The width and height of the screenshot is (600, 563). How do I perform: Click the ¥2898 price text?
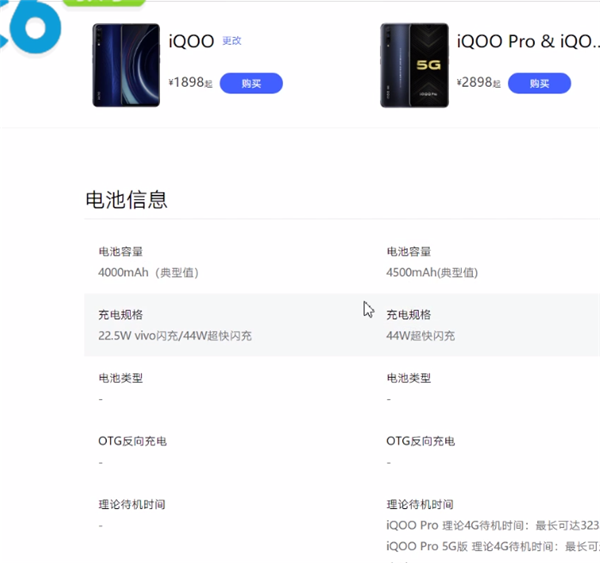pyautogui.click(x=479, y=82)
